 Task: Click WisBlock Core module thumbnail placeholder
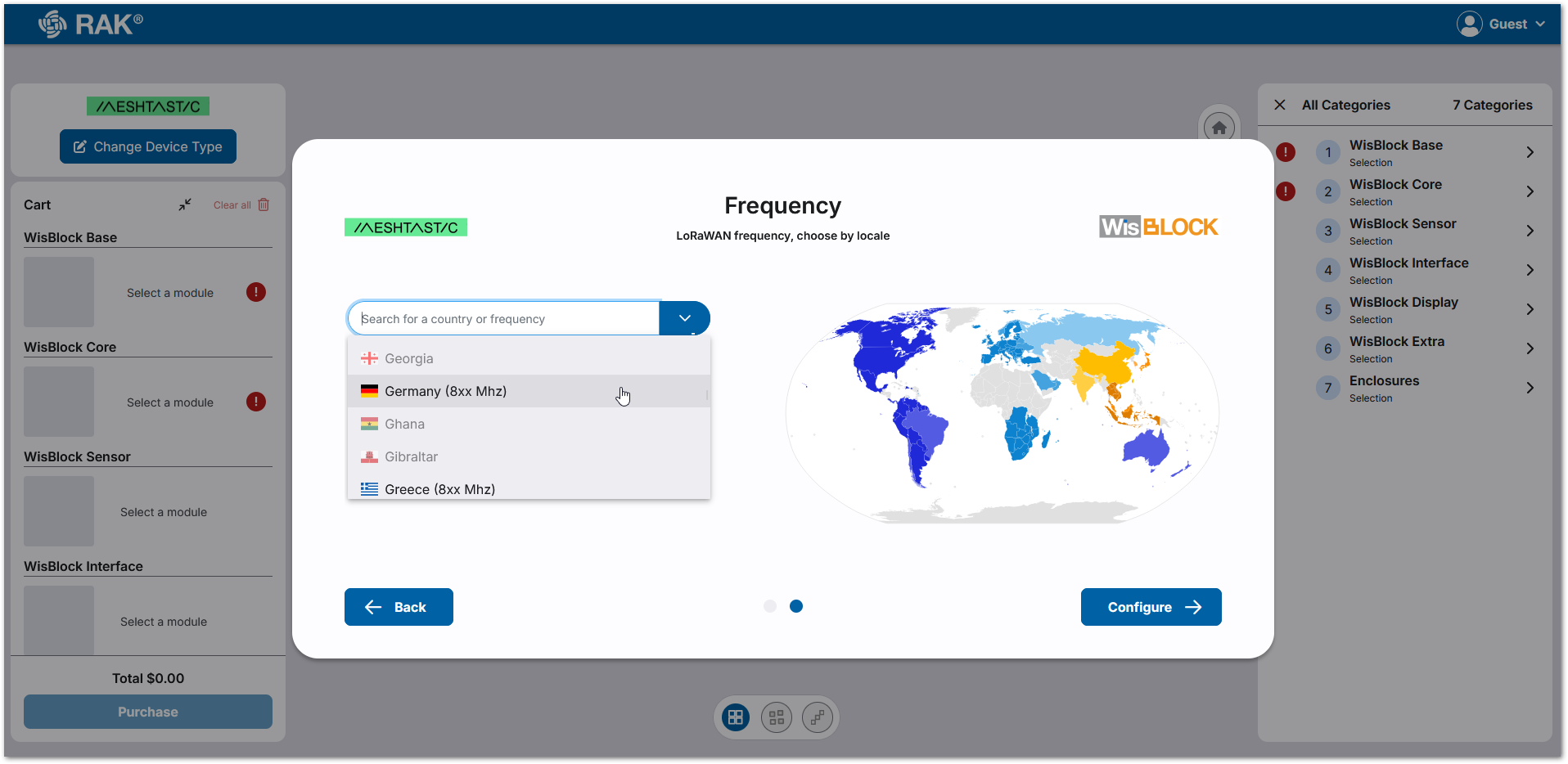59,402
